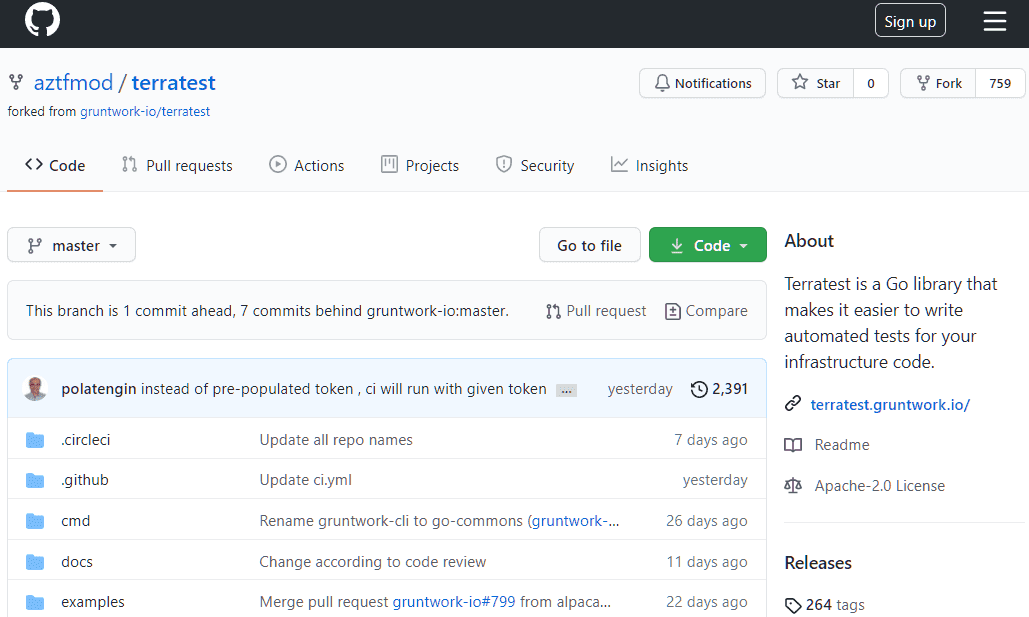Click the examples folder icon

[x=35, y=602]
